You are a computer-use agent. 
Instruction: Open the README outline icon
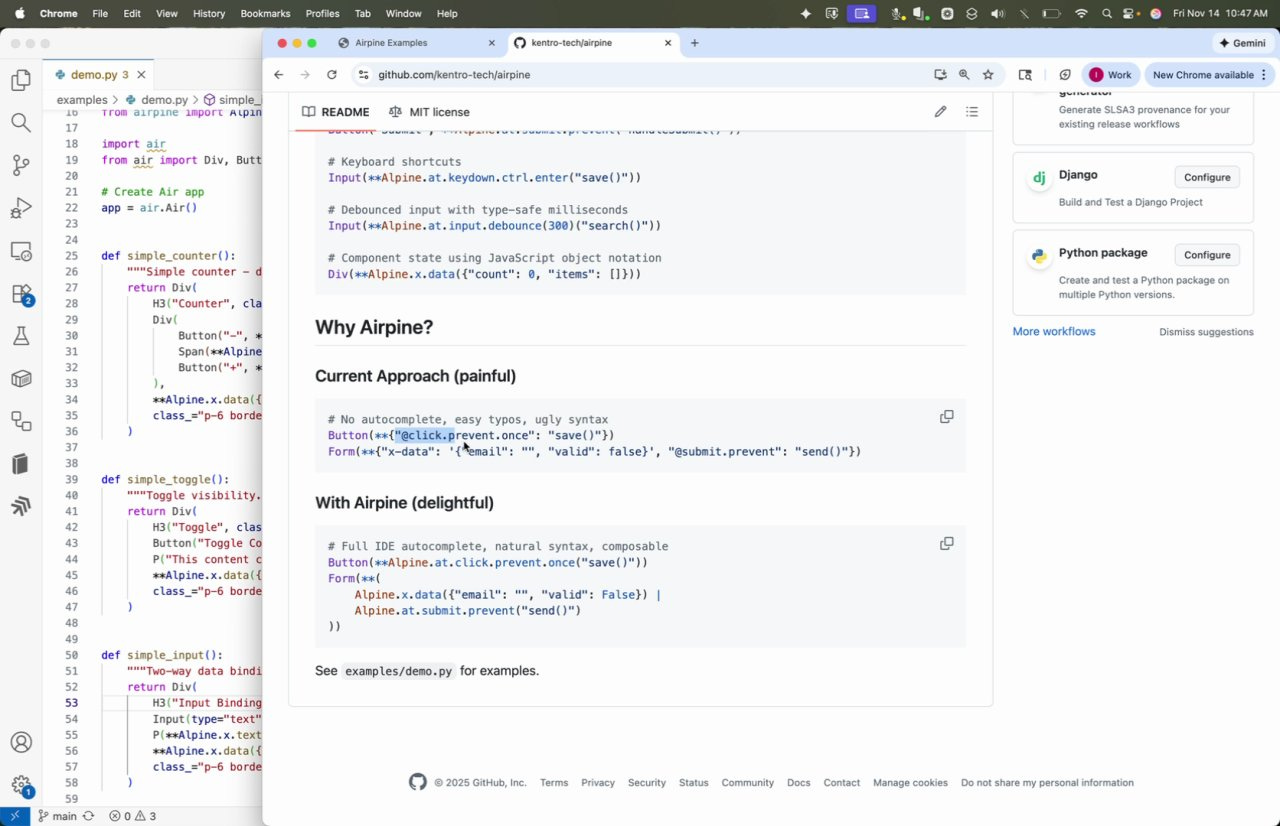[x=972, y=112]
